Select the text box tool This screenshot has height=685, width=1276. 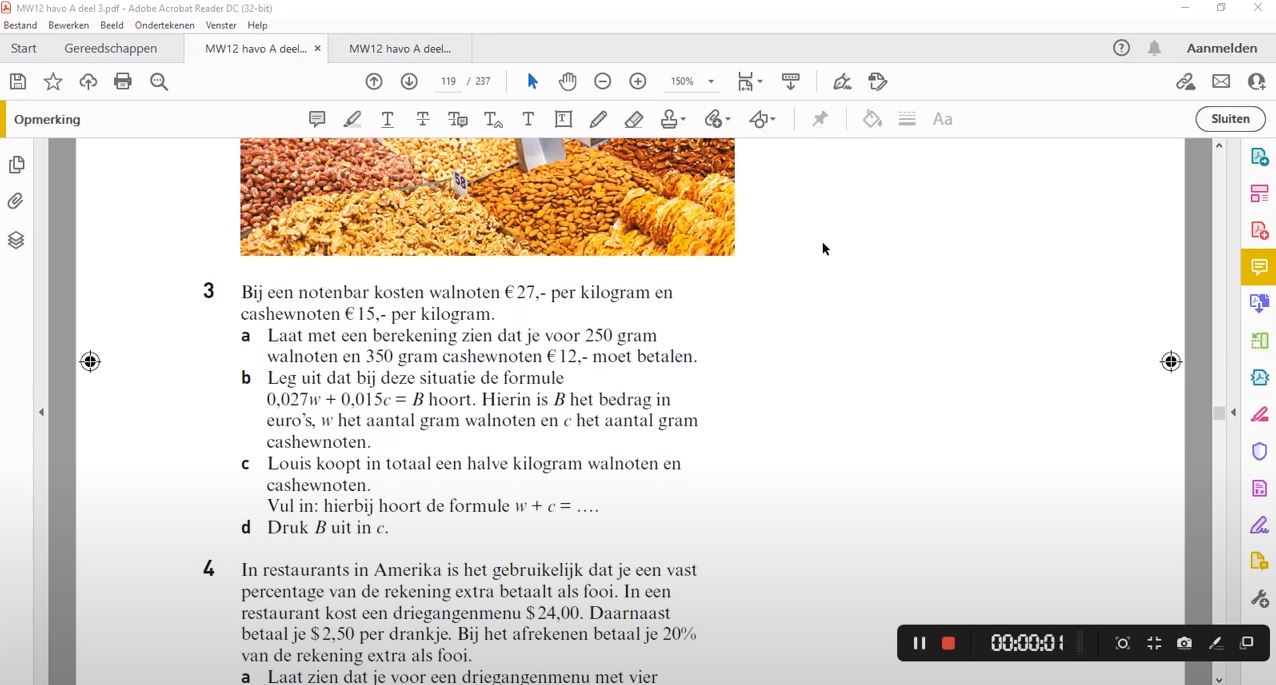564,120
